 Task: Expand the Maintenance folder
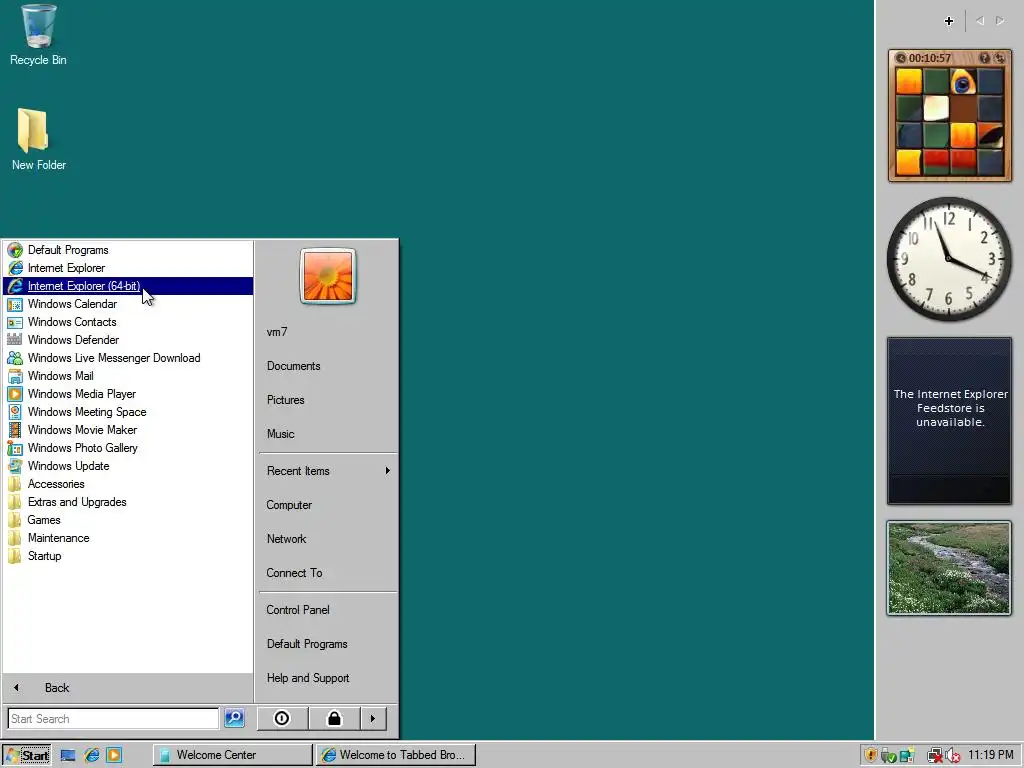coord(127,538)
